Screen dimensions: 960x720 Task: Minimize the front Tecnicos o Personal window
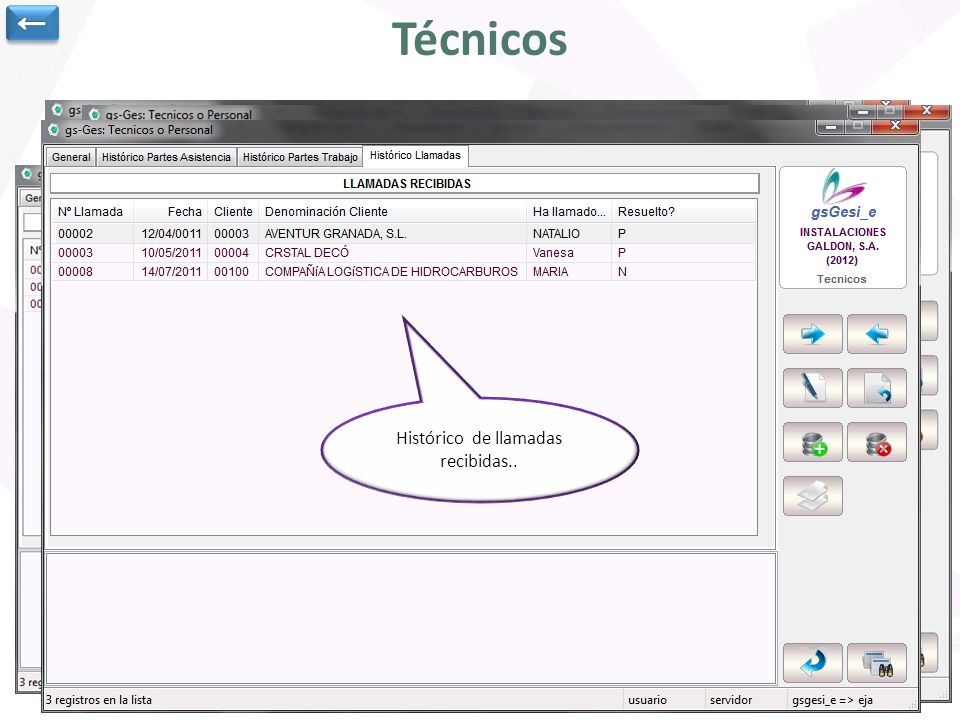830,126
